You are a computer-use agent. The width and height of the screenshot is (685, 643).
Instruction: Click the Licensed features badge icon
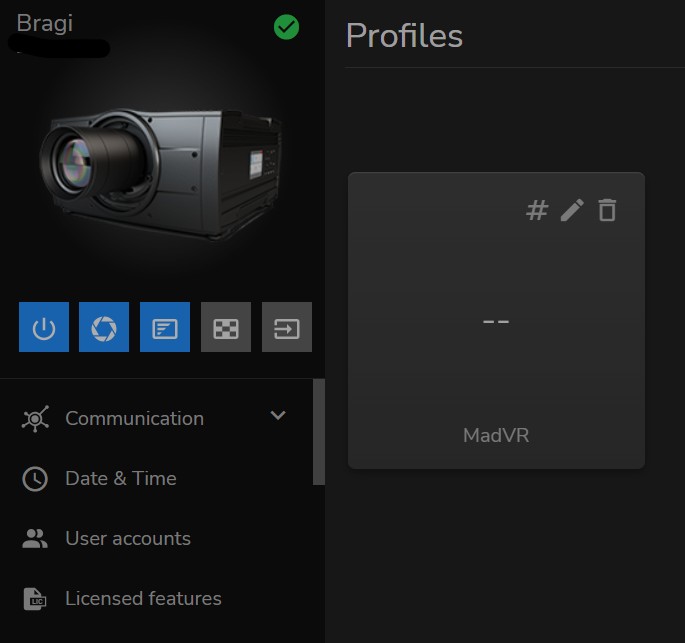pos(35,599)
